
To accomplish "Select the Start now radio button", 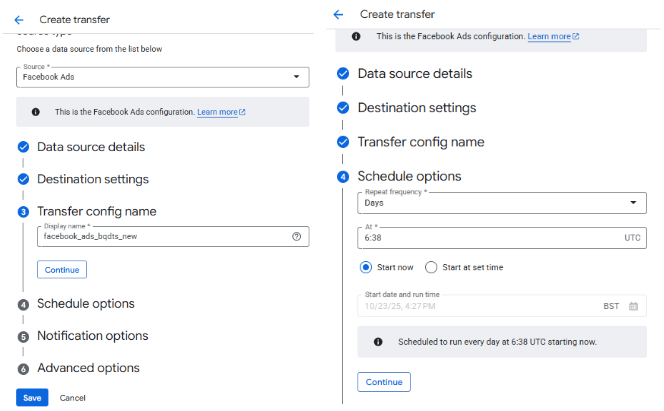I will point(367,267).
